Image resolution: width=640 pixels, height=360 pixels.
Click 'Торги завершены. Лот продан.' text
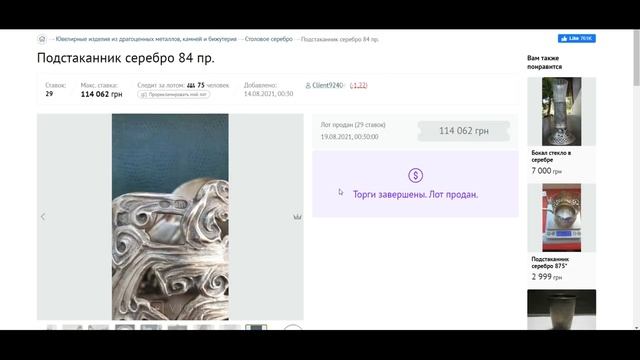415,195
